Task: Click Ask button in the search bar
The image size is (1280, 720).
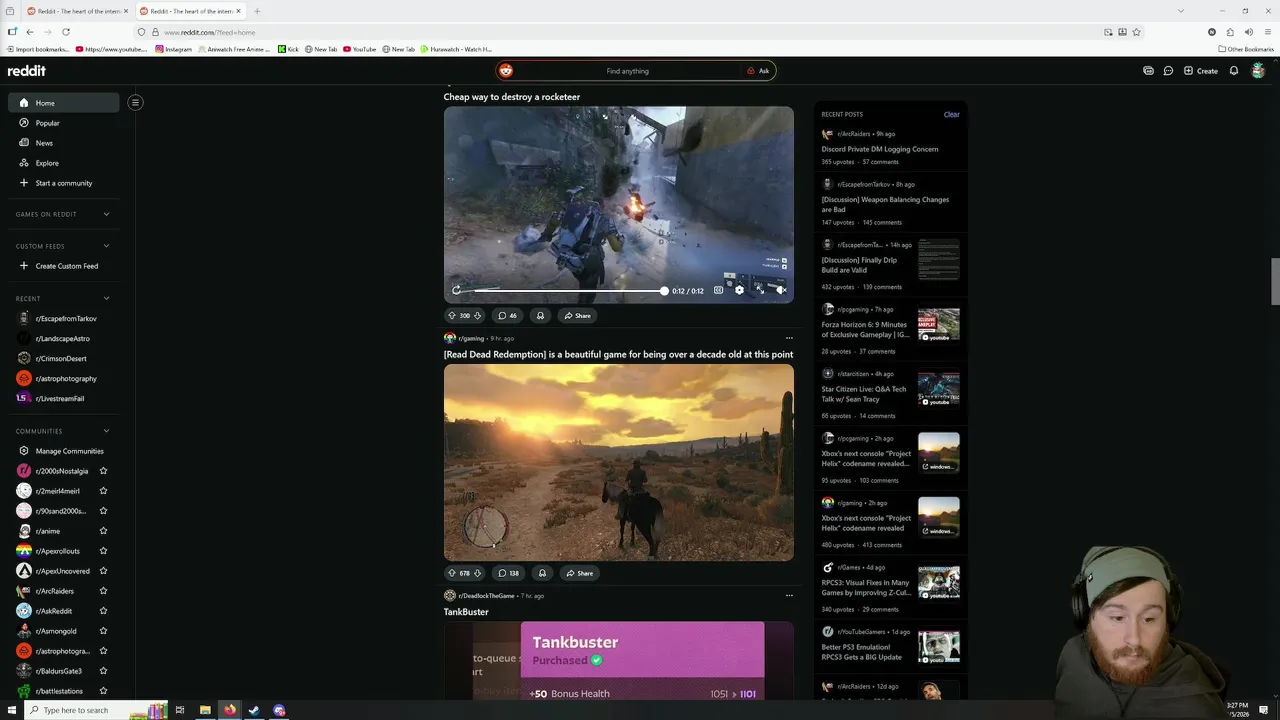Action: click(758, 71)
